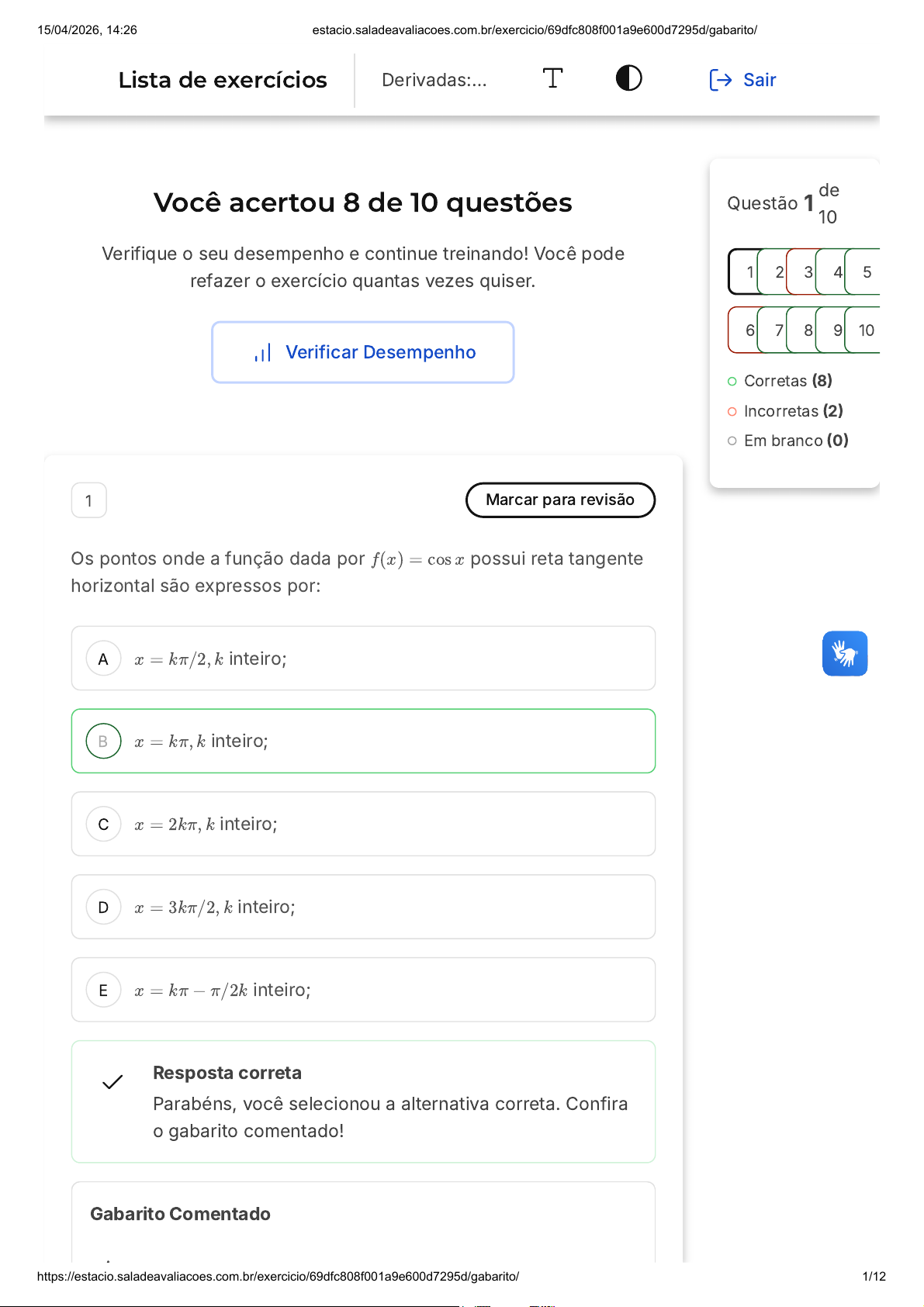The image size is (924, 1307).
Task: Click the bar chart icon in Verificar Desempenho
Action: (263, 353)
